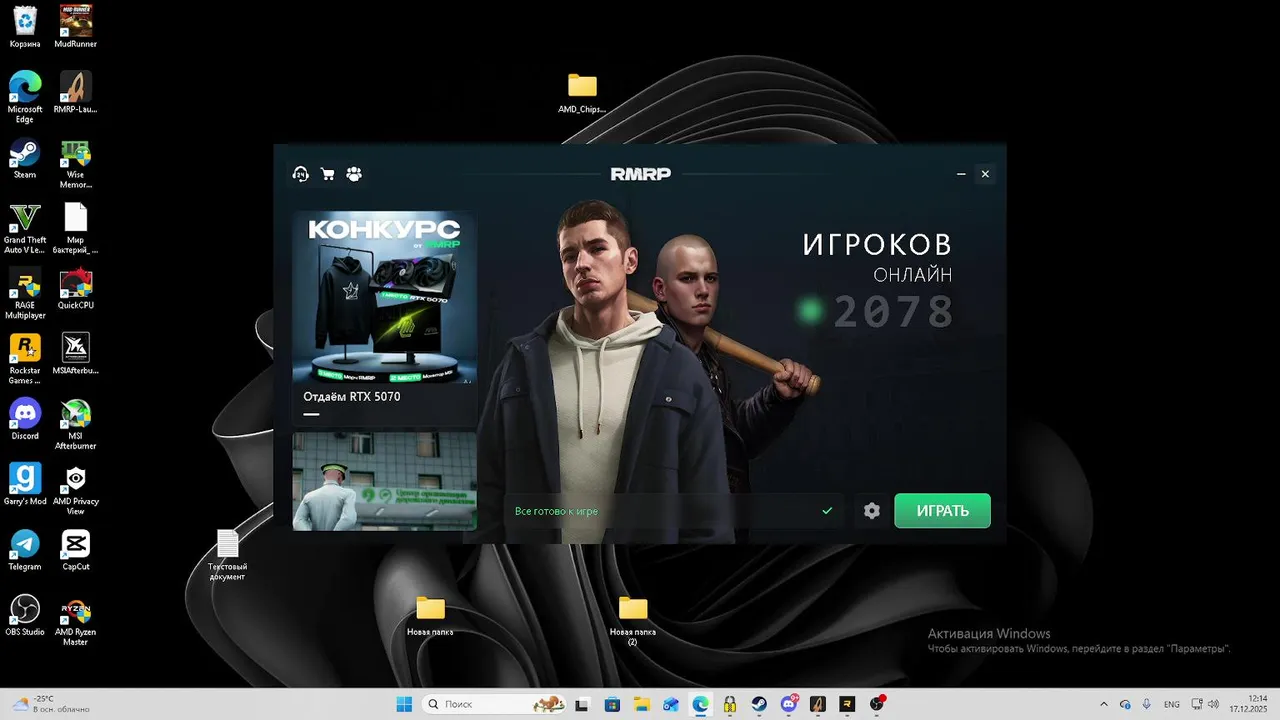The height and width of the screenshot is (720, 1280).
Task: Select Microsoft Edge desktop shortcut
Action: [x=25, y=97]
